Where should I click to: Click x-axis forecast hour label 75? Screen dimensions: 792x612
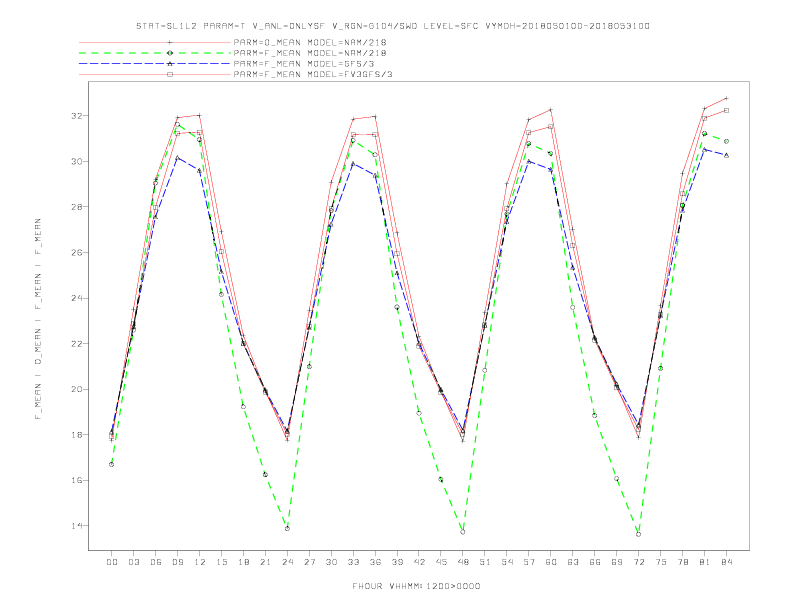click(661, 562)
